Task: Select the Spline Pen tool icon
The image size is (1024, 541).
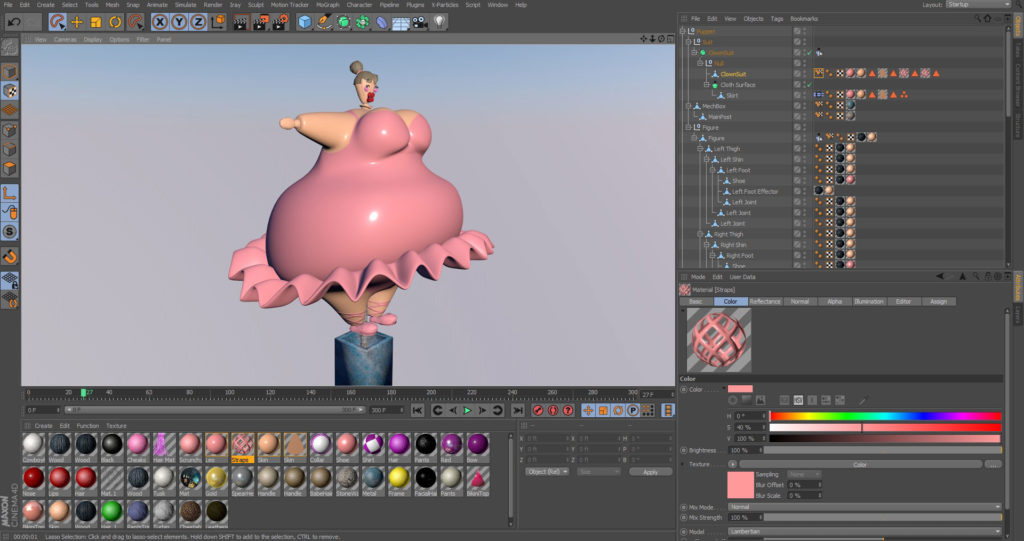Action: pyautogui.click(x=324, y=22)
